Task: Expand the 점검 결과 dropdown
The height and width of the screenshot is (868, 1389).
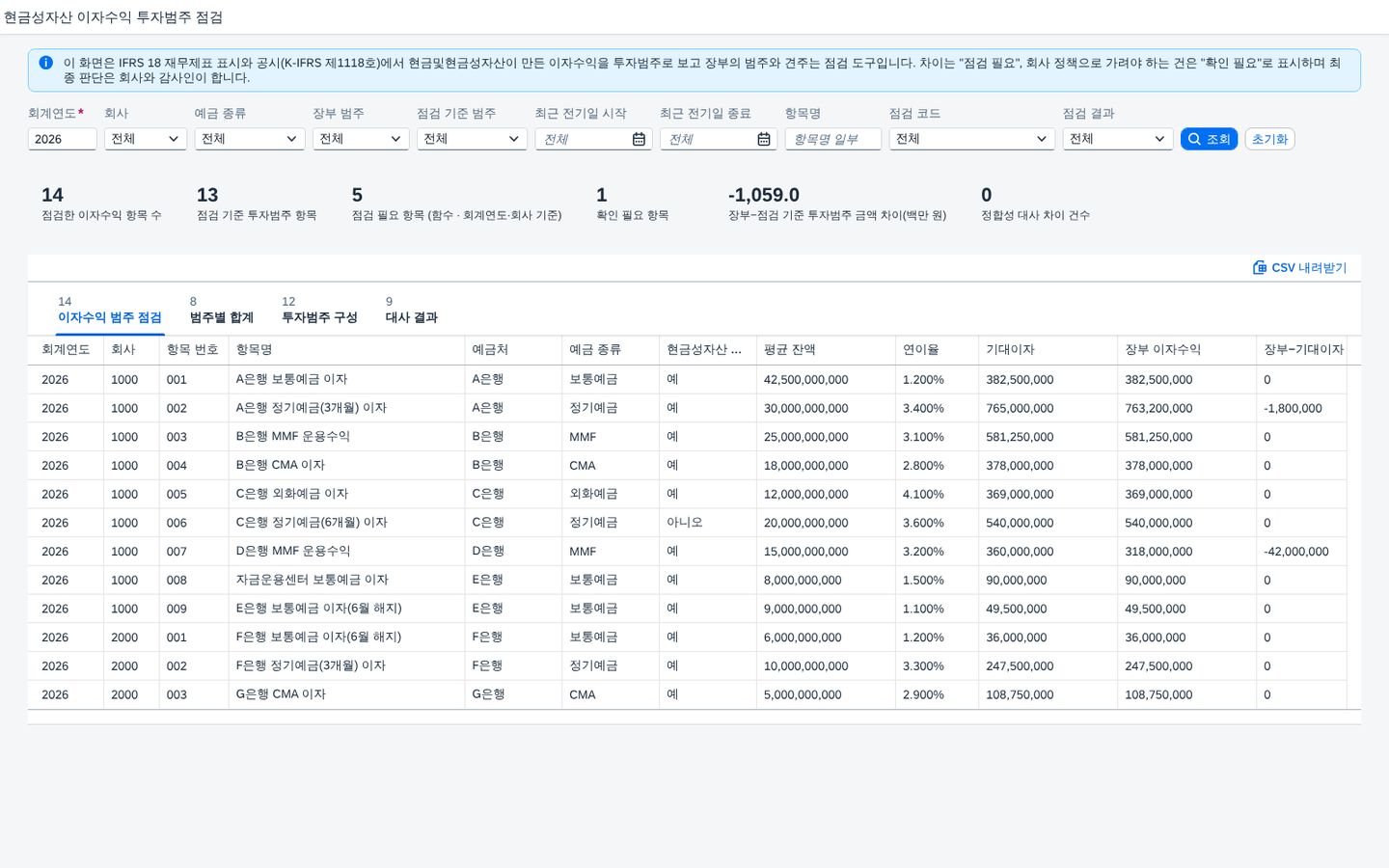Action: click(x=1118, y=139)
